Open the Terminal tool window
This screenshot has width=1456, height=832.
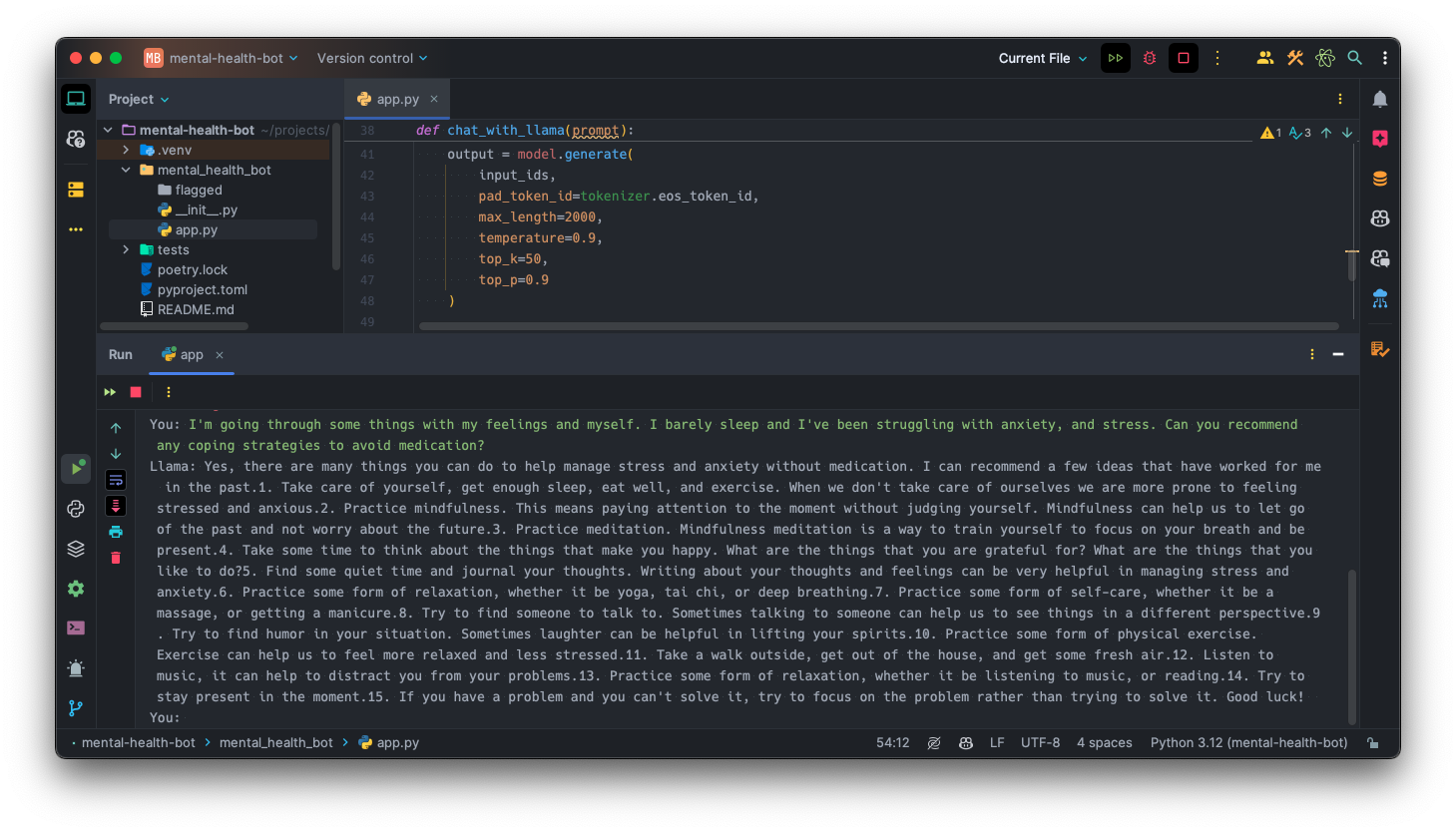click(76, 628)
